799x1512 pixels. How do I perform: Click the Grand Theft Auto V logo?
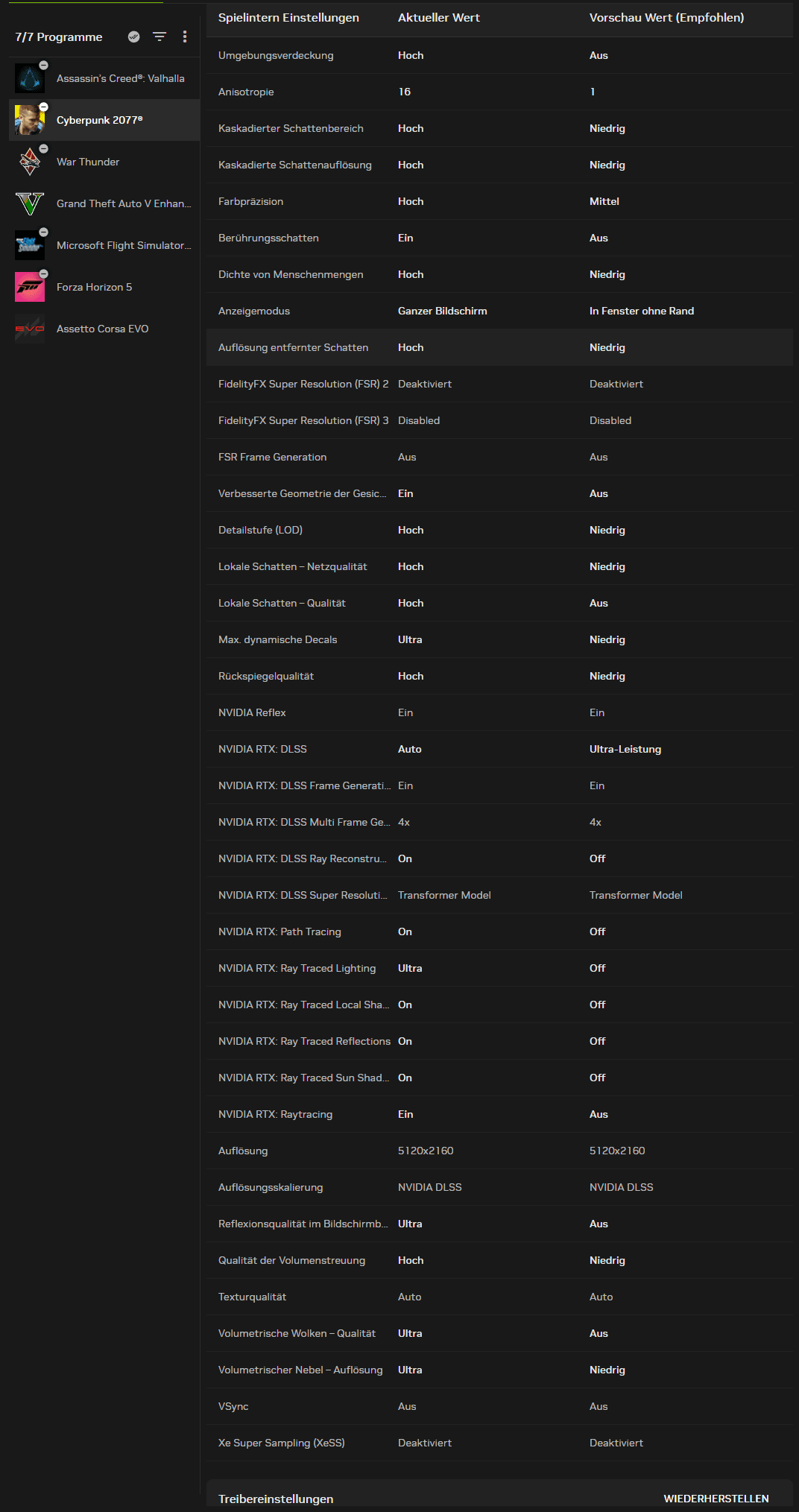[30, 203]
